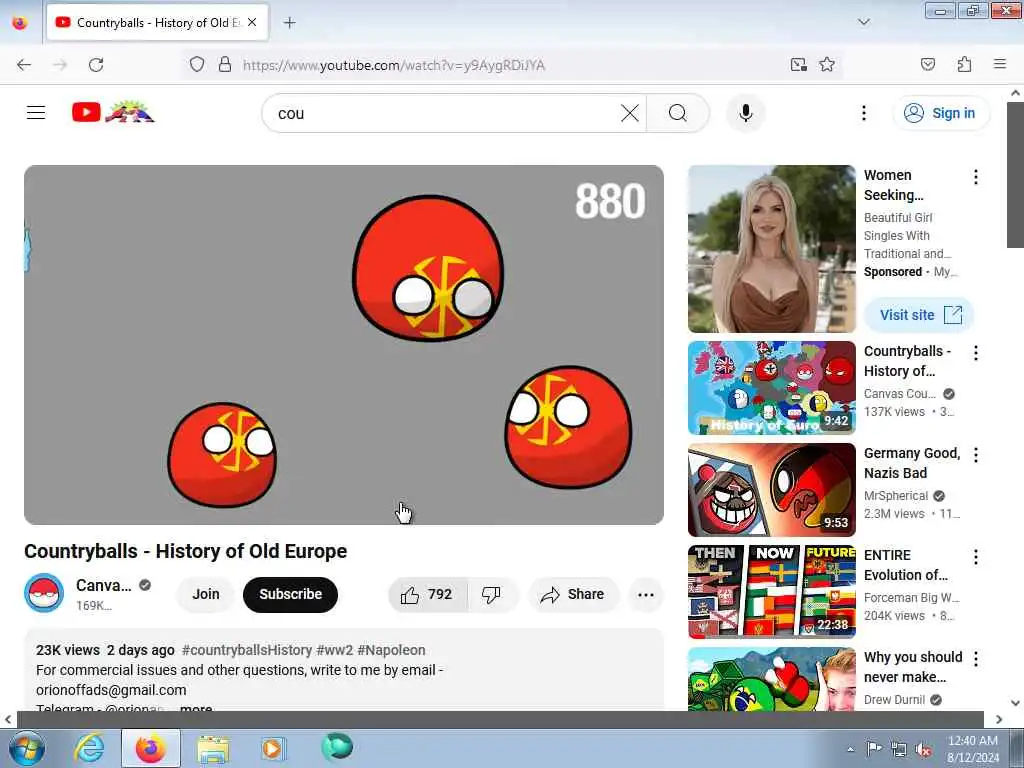The height and width of the screenshot is (768, 1024).
Task: Open sponsored Women Seeking ad thumbnail
Action: tap(771, 249)
